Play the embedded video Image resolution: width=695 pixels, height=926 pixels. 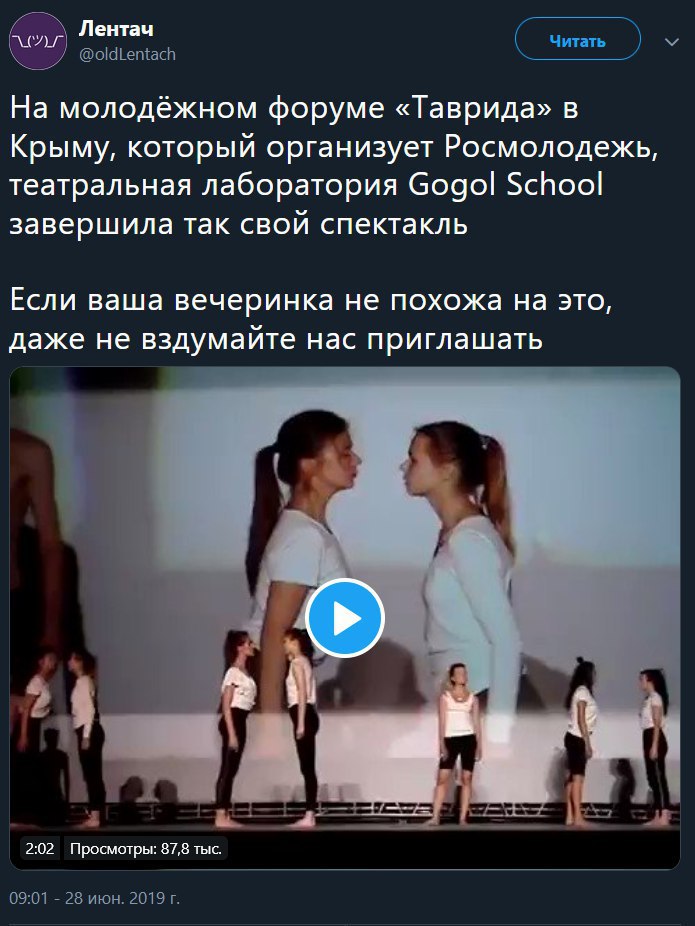pos(345,618)
